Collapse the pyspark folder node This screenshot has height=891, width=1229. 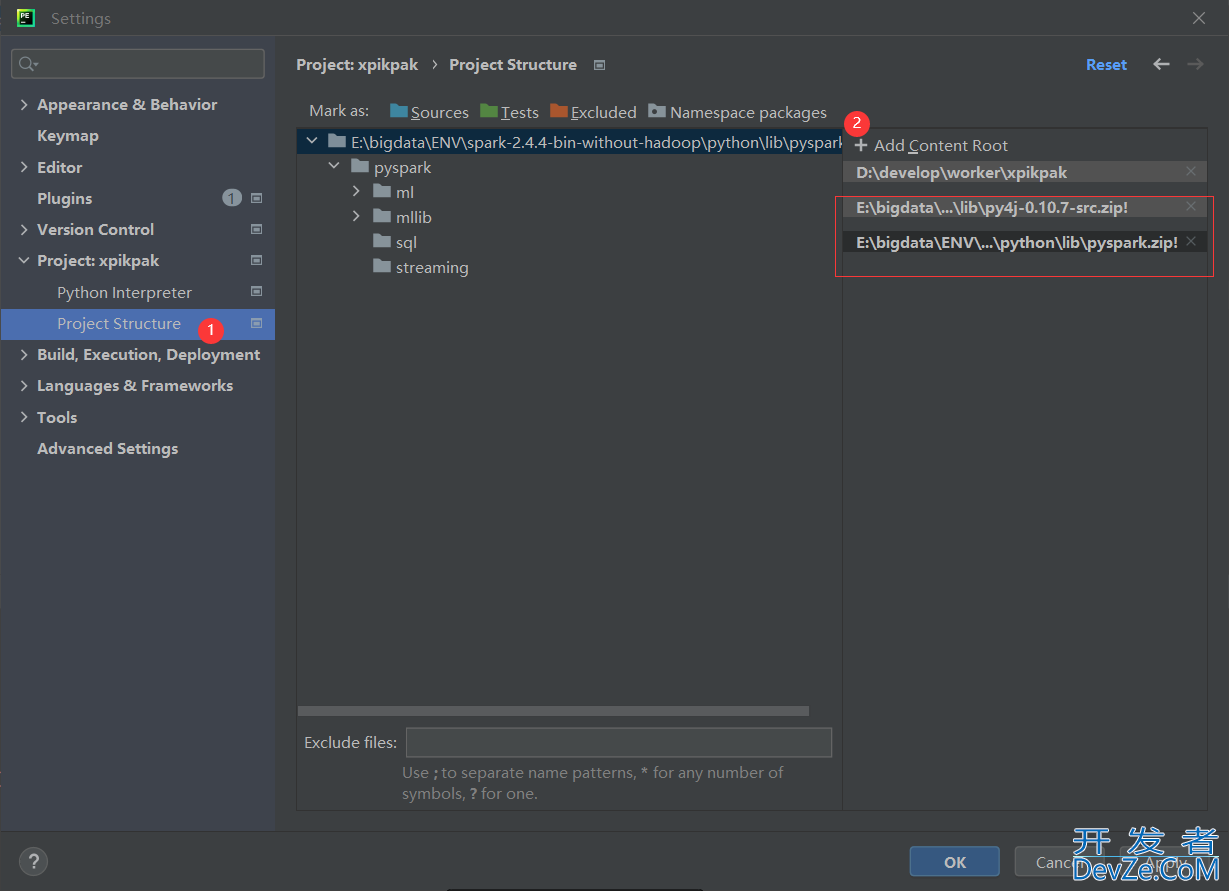click(334, 166)
